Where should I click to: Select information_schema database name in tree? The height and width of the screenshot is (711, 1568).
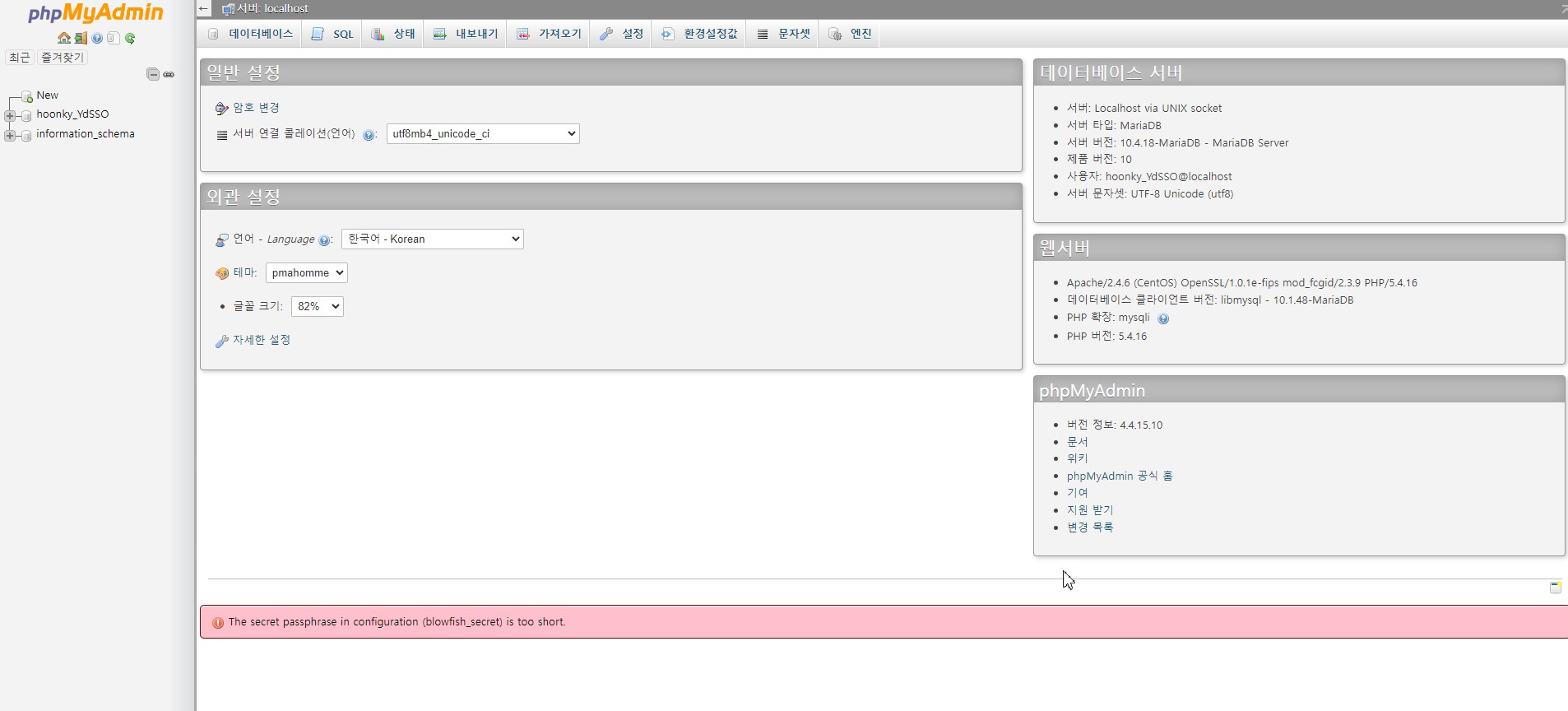pyautogui.click(x=86, y=134)
